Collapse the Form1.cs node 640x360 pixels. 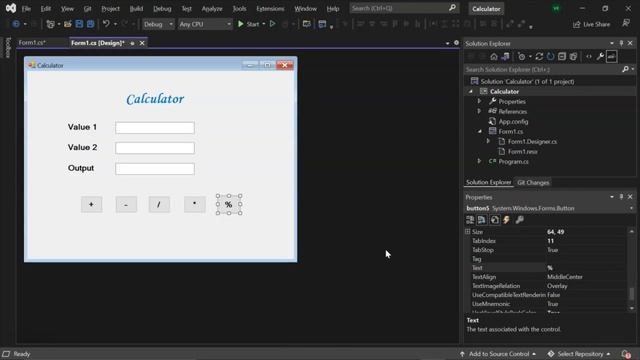click(x=480, y=131)
